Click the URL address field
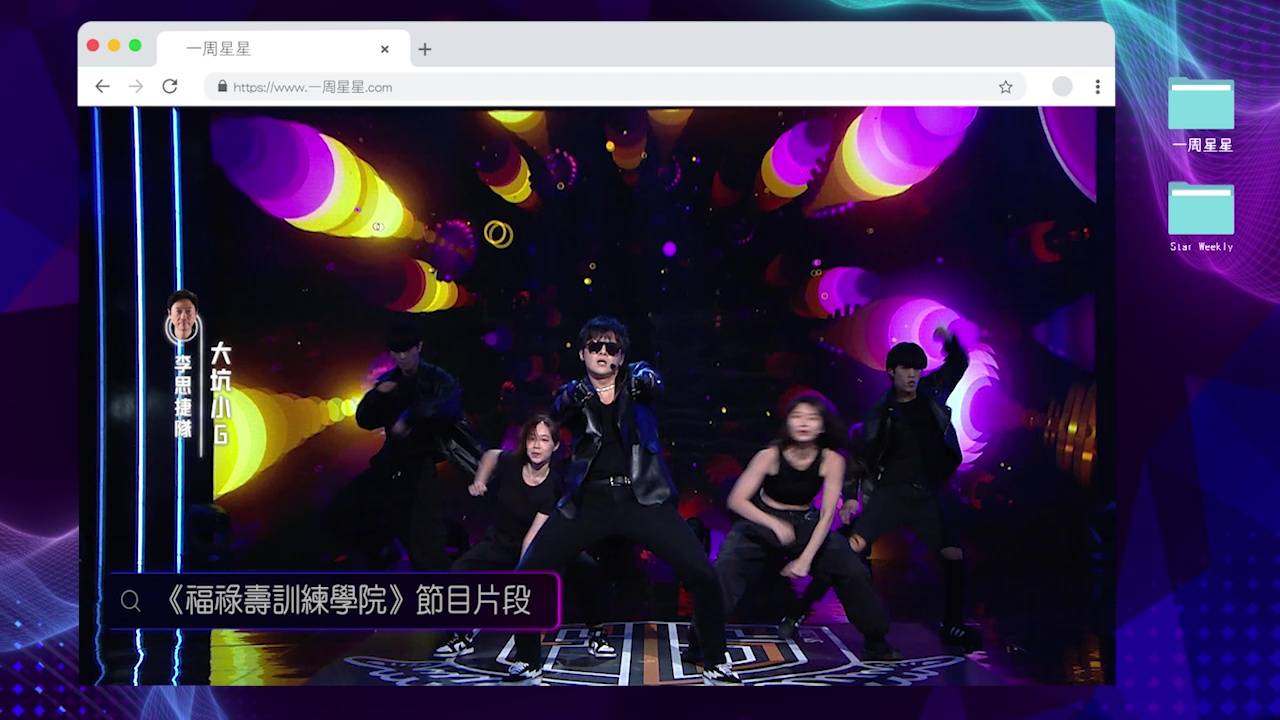Screen dimensions: 1280x720 pyautogui.click(x=600, y=87)
